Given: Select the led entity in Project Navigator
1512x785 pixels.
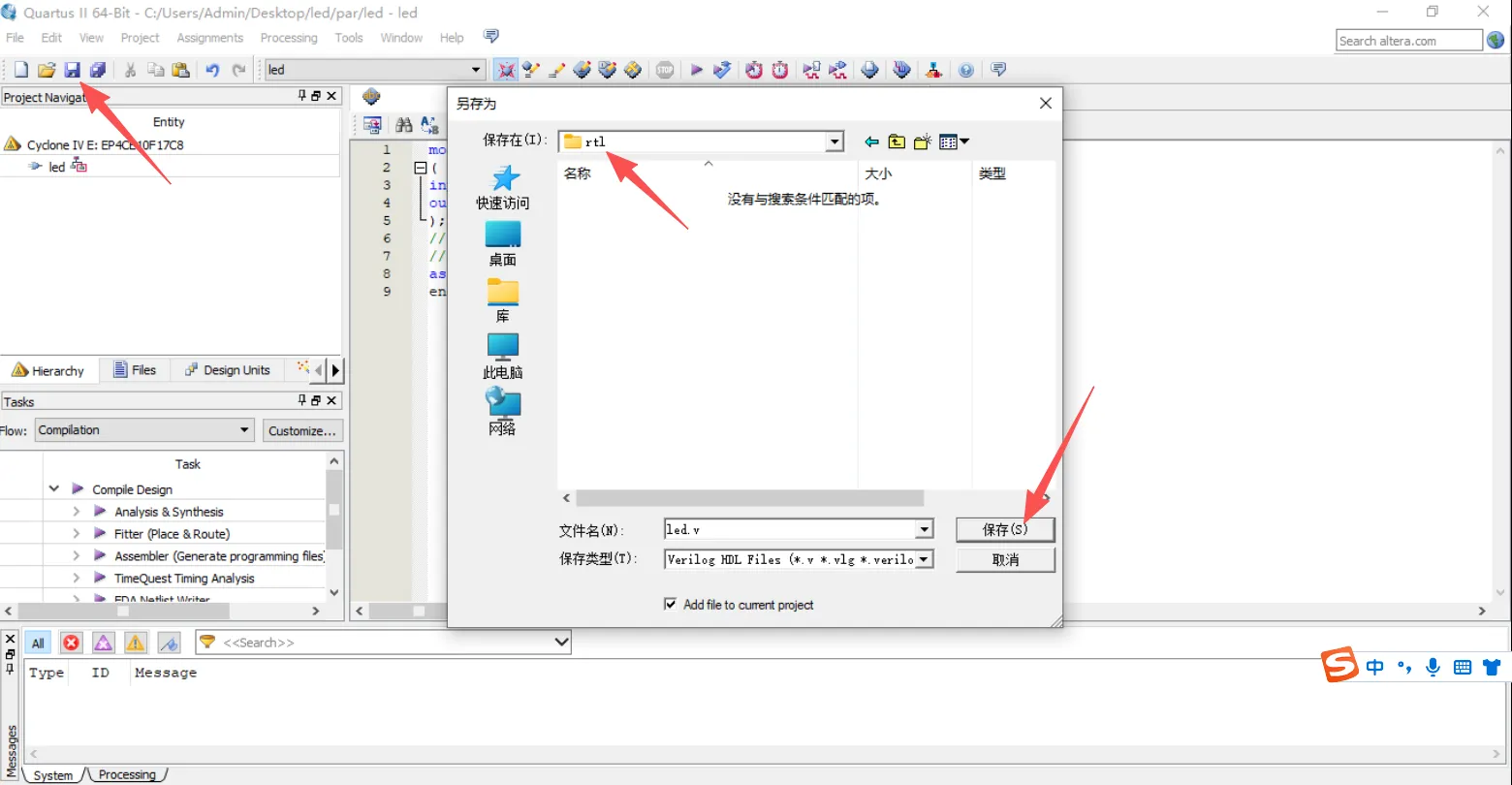Looking at the screenshot, I should pos(57,167).
